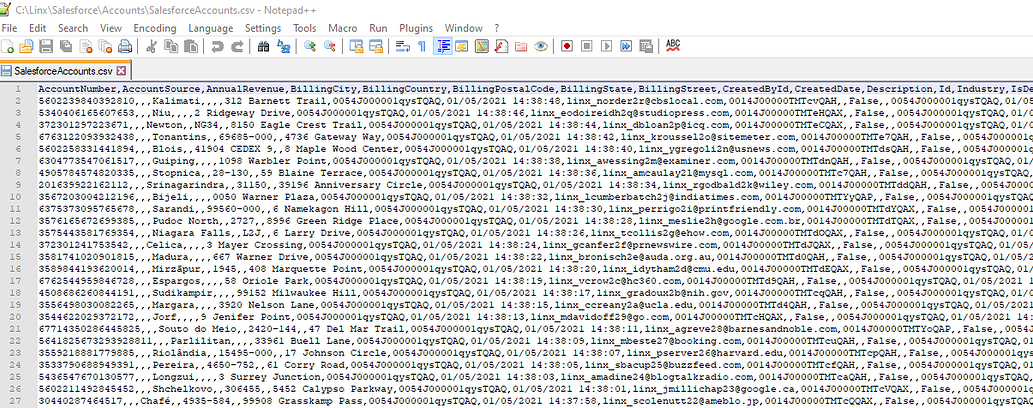Screen dimensions: 1033x408
Task: Click the Open file folder icon
Action: tap(26, 46)
